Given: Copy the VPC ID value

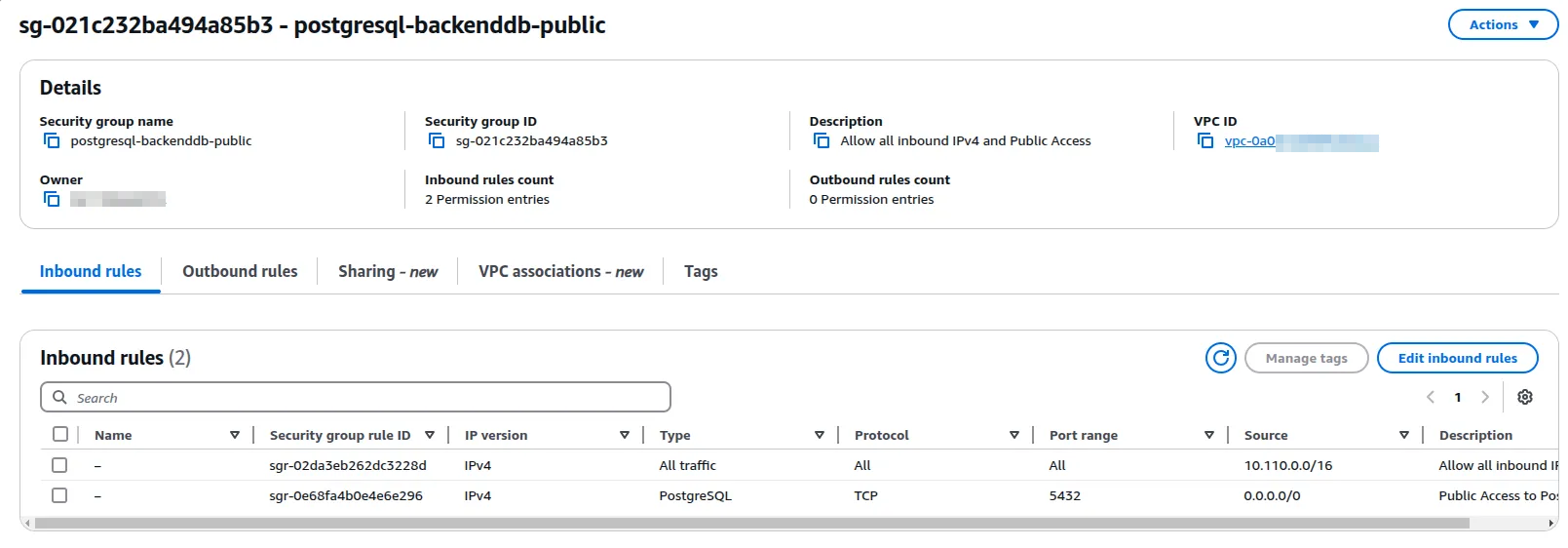Looking at the screenshot, I should coord(1205,141).
